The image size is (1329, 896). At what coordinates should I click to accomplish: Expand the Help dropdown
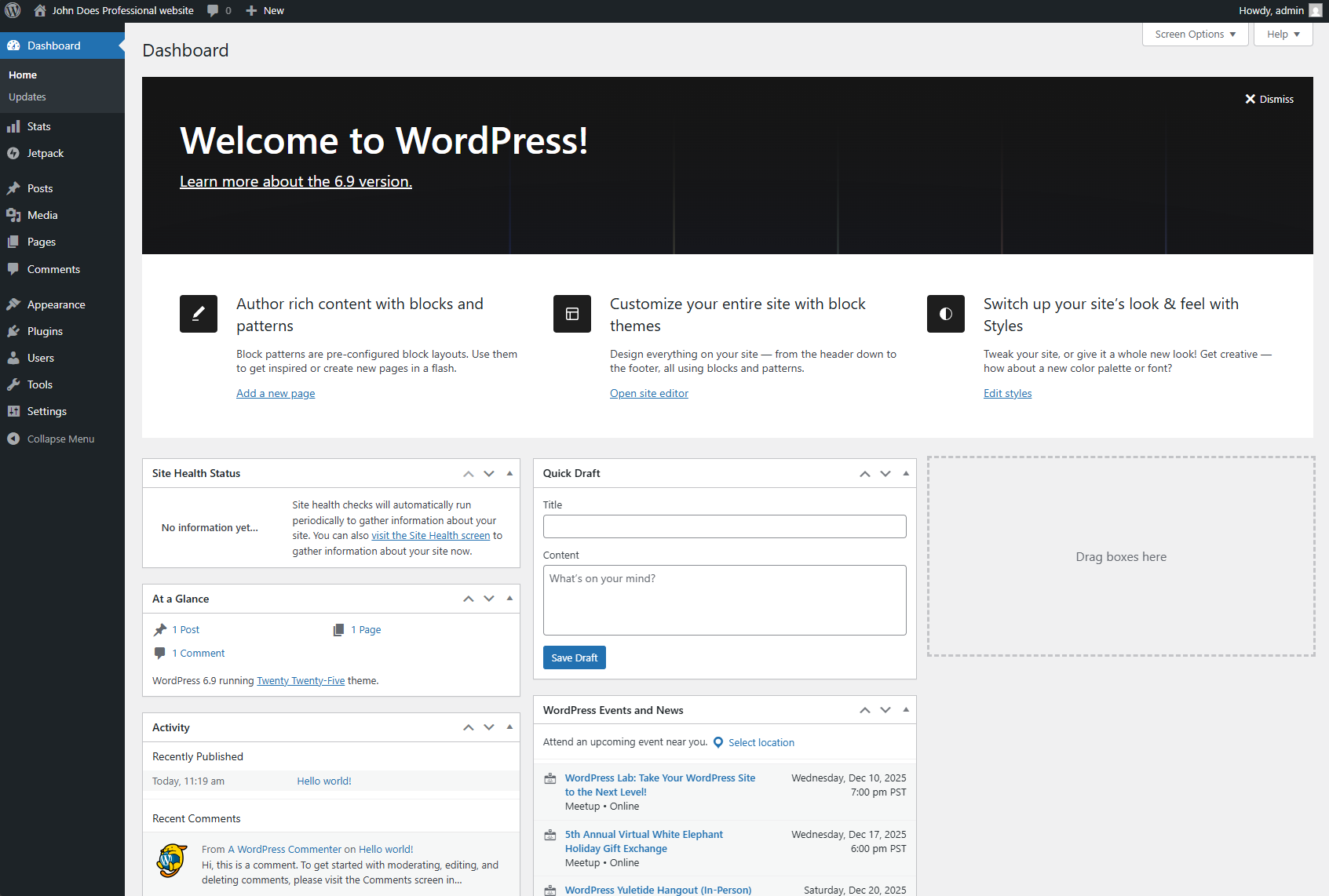[1282, 34]
